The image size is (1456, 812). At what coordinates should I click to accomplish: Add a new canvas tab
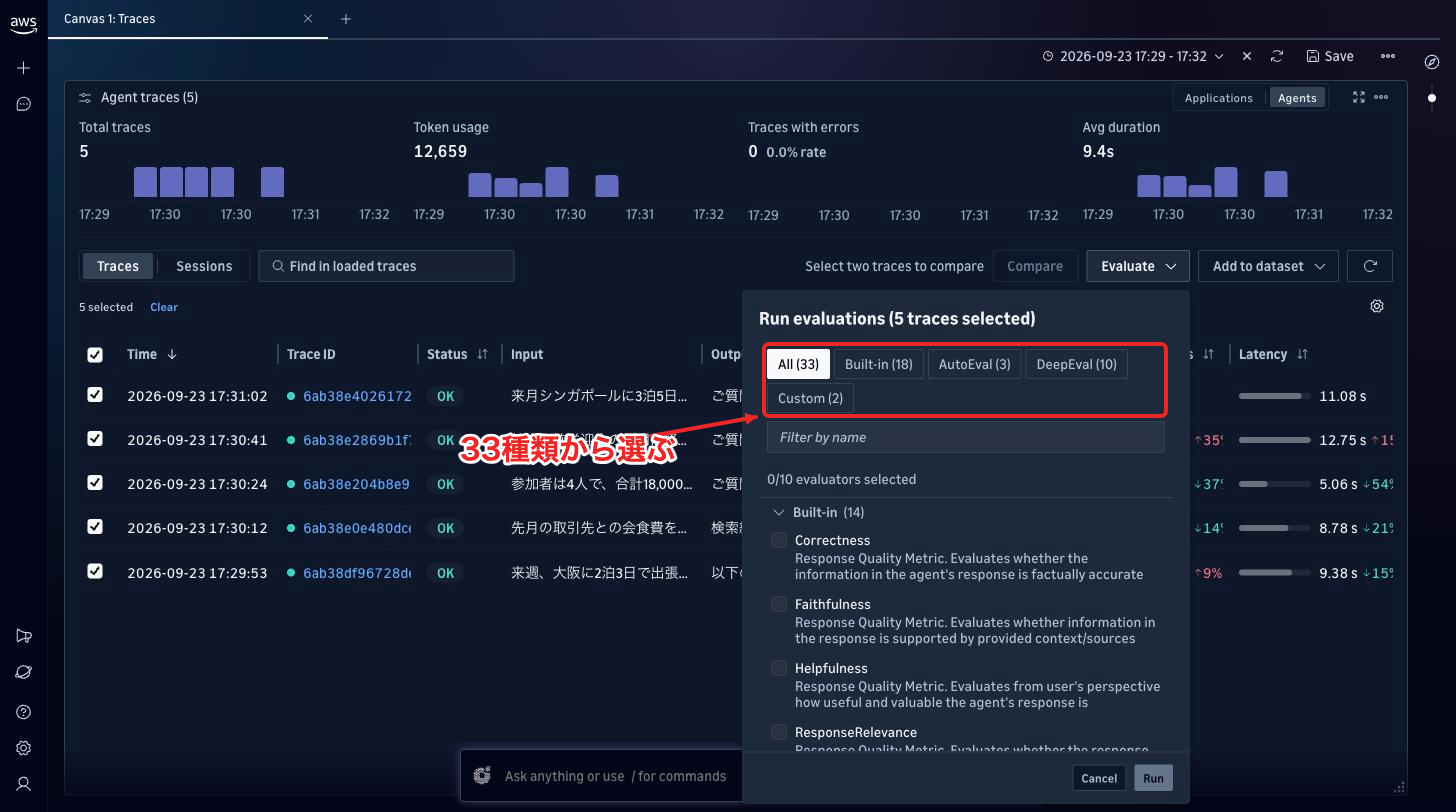[346, 18]
